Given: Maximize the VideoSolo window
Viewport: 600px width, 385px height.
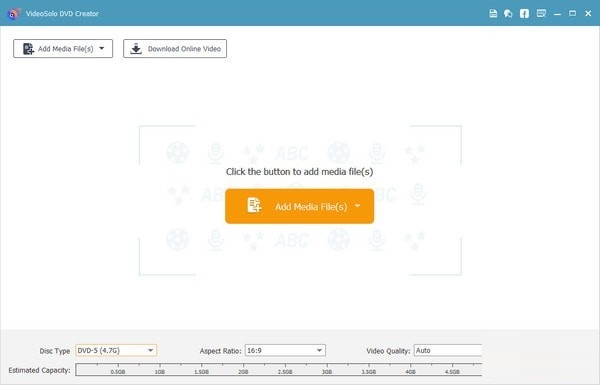Looking at the screenshot, I should point(572,13).
